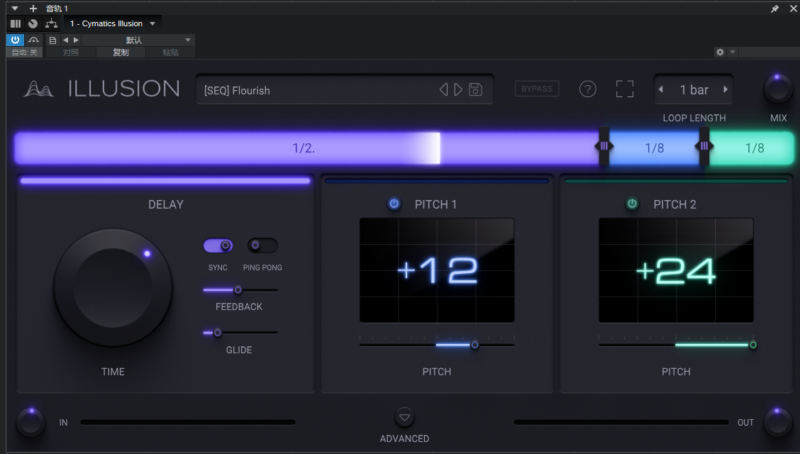Image resolution: width=800 pixels, height=454 pixels.
Task: Select the green 1/8 pitch segment
Action: (752, 148)
